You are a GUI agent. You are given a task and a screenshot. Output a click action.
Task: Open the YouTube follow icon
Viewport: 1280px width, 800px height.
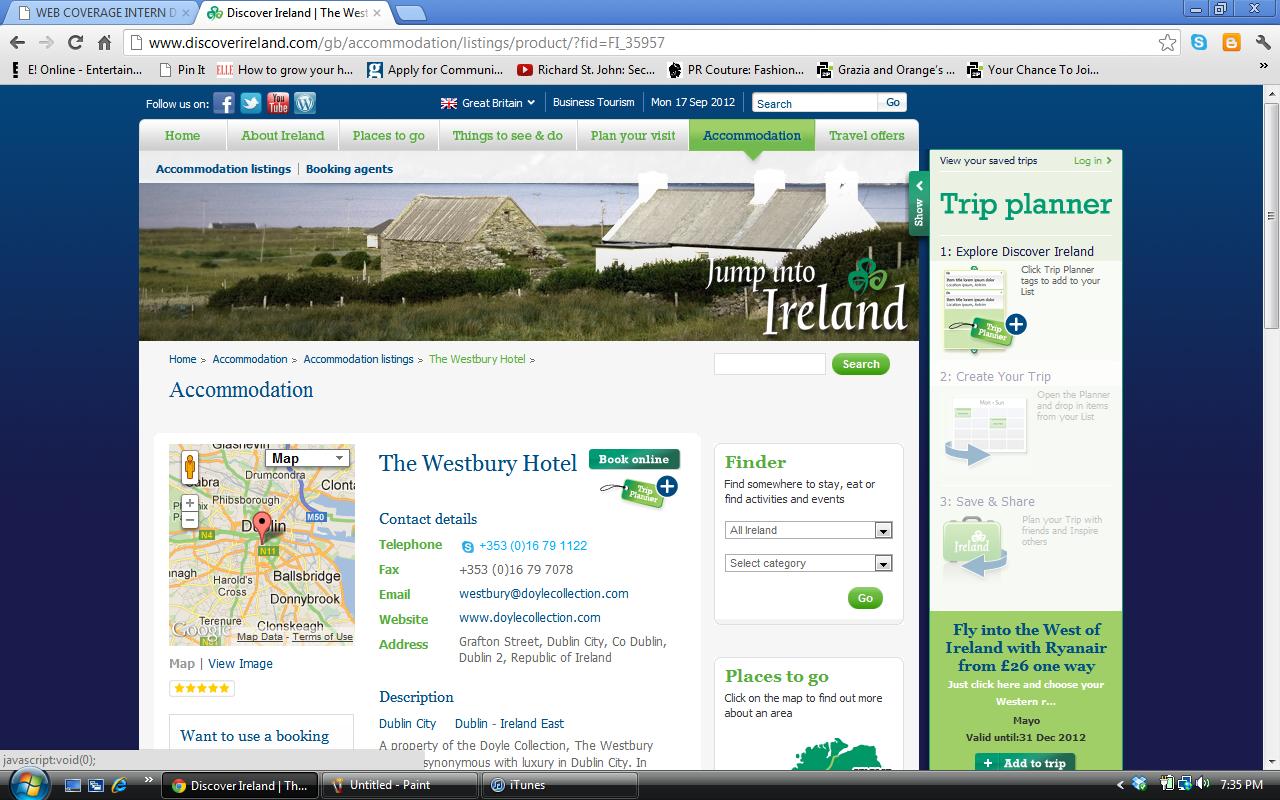pos(278,103)
